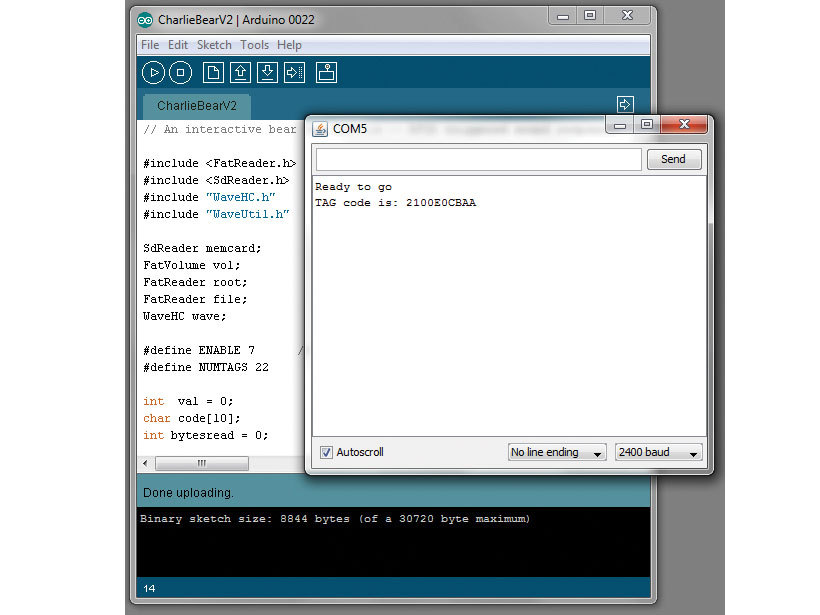
Task: Click the '// An interactive bear' comment line
Action: (x=220, y=129)
